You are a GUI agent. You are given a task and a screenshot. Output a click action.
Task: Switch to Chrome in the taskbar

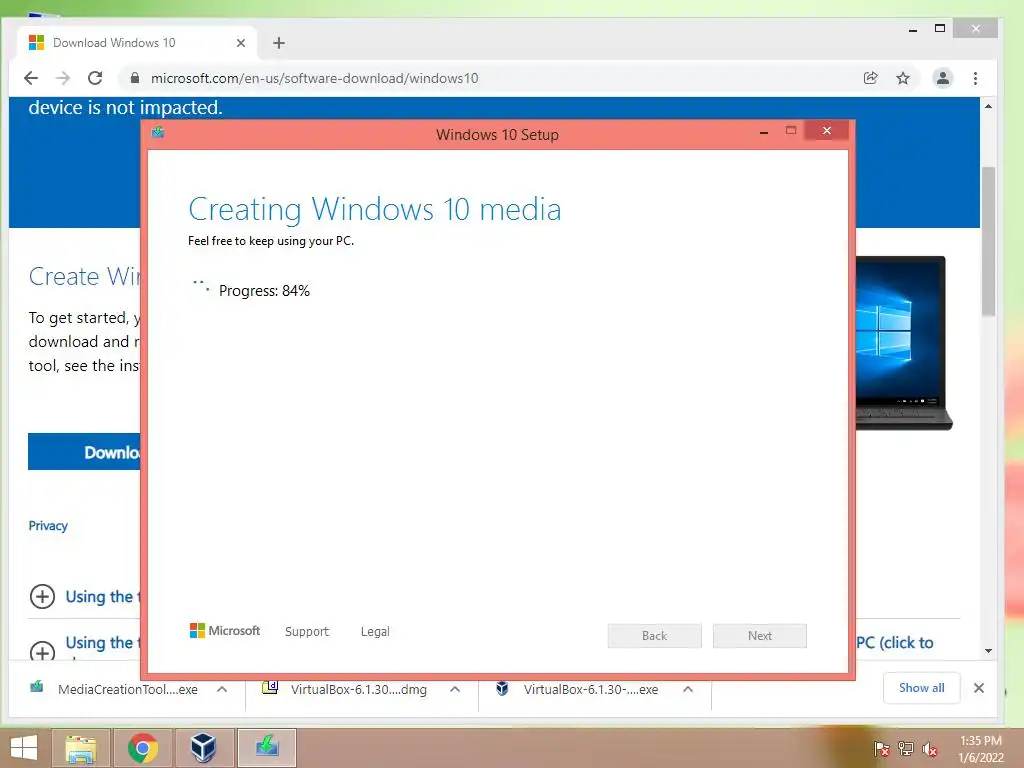(142, 748)
